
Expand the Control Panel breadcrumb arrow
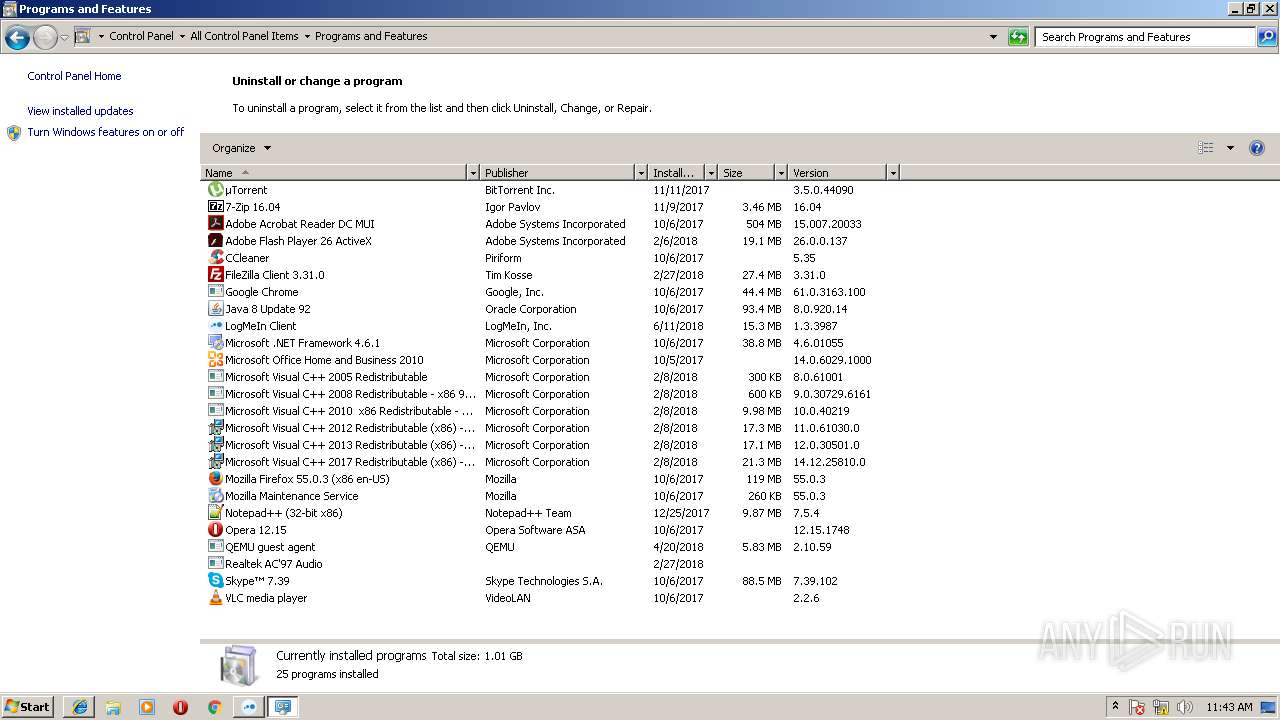coord(182,37)
